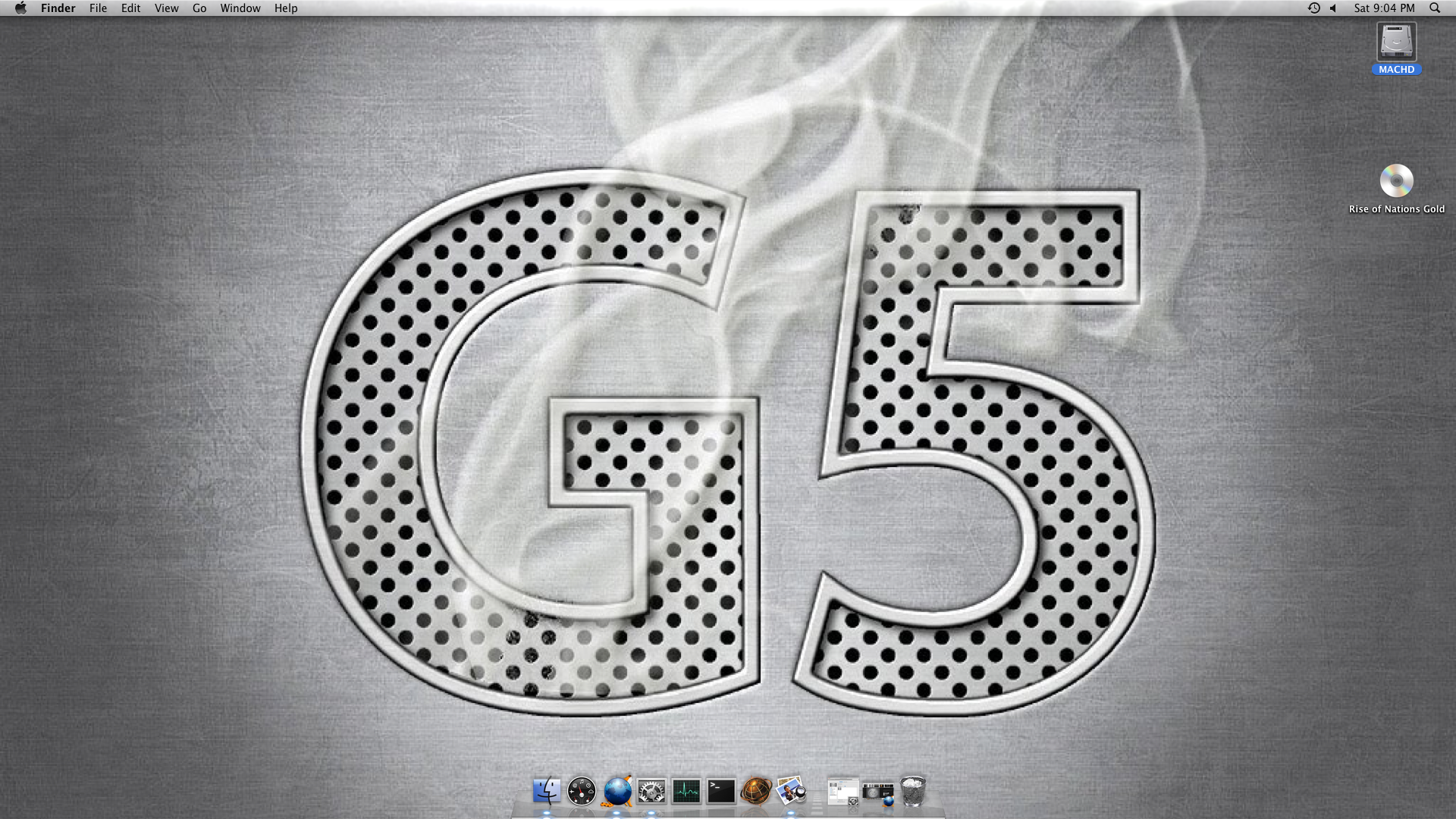
Task: Select the Rise of Nations Gold disc
Action: point(1396,180)
